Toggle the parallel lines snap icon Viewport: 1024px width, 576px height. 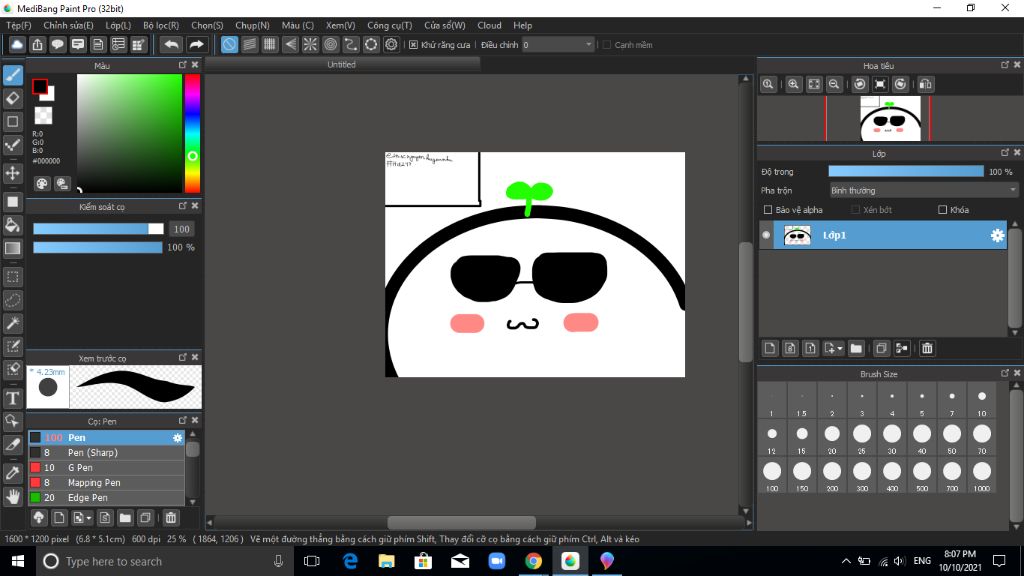pos(249,44)
